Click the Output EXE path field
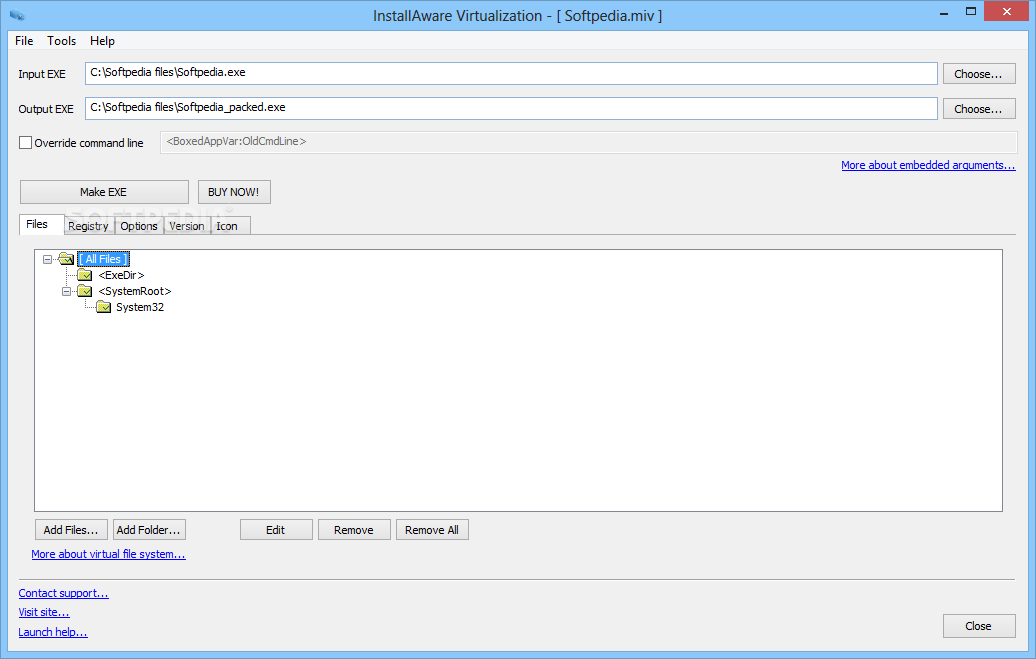The height and width of the screenshot is (659, 1036). point(511,108)
